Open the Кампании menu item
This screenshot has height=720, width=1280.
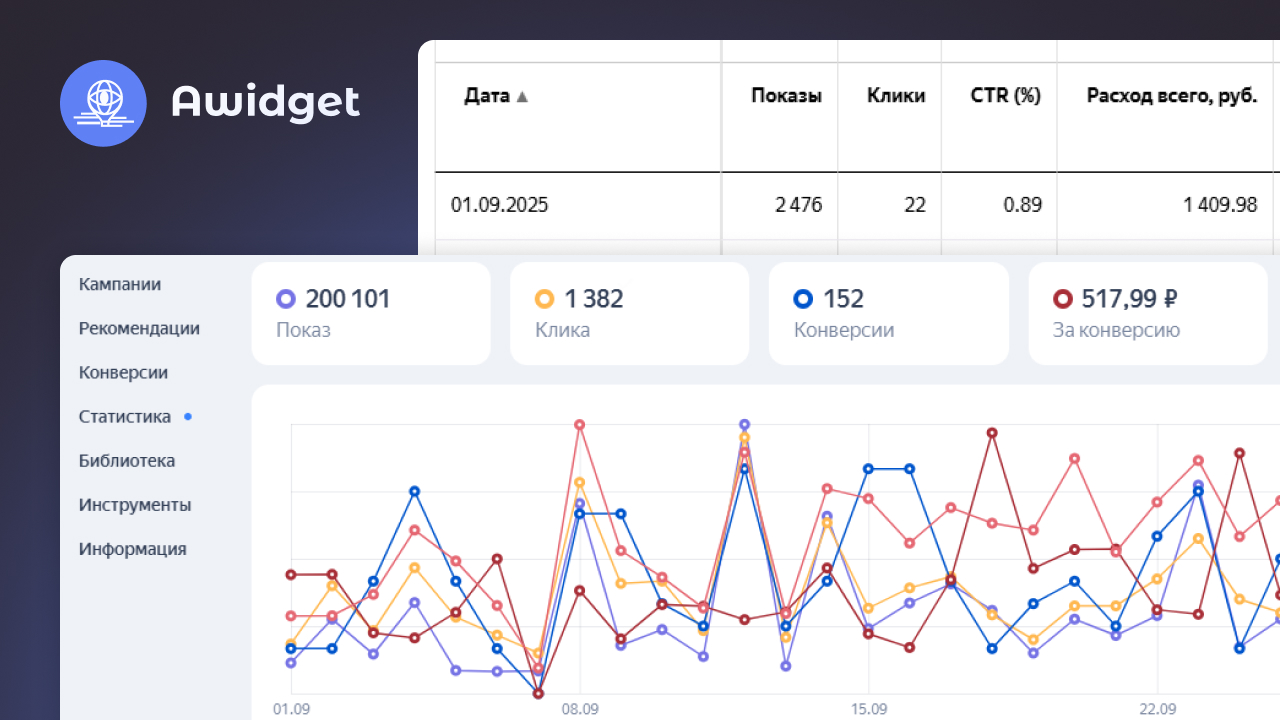120,285
